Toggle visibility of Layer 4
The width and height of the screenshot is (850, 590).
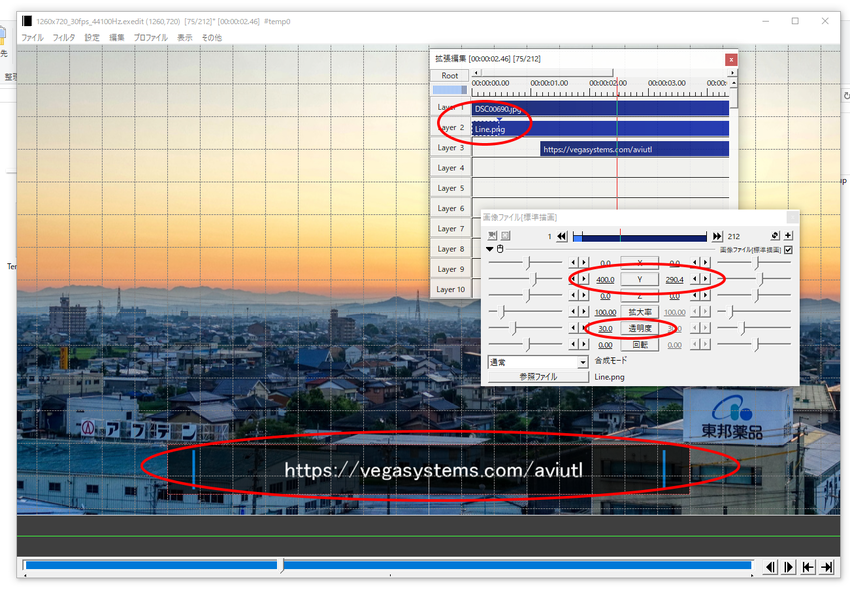[x=450, y=168]
